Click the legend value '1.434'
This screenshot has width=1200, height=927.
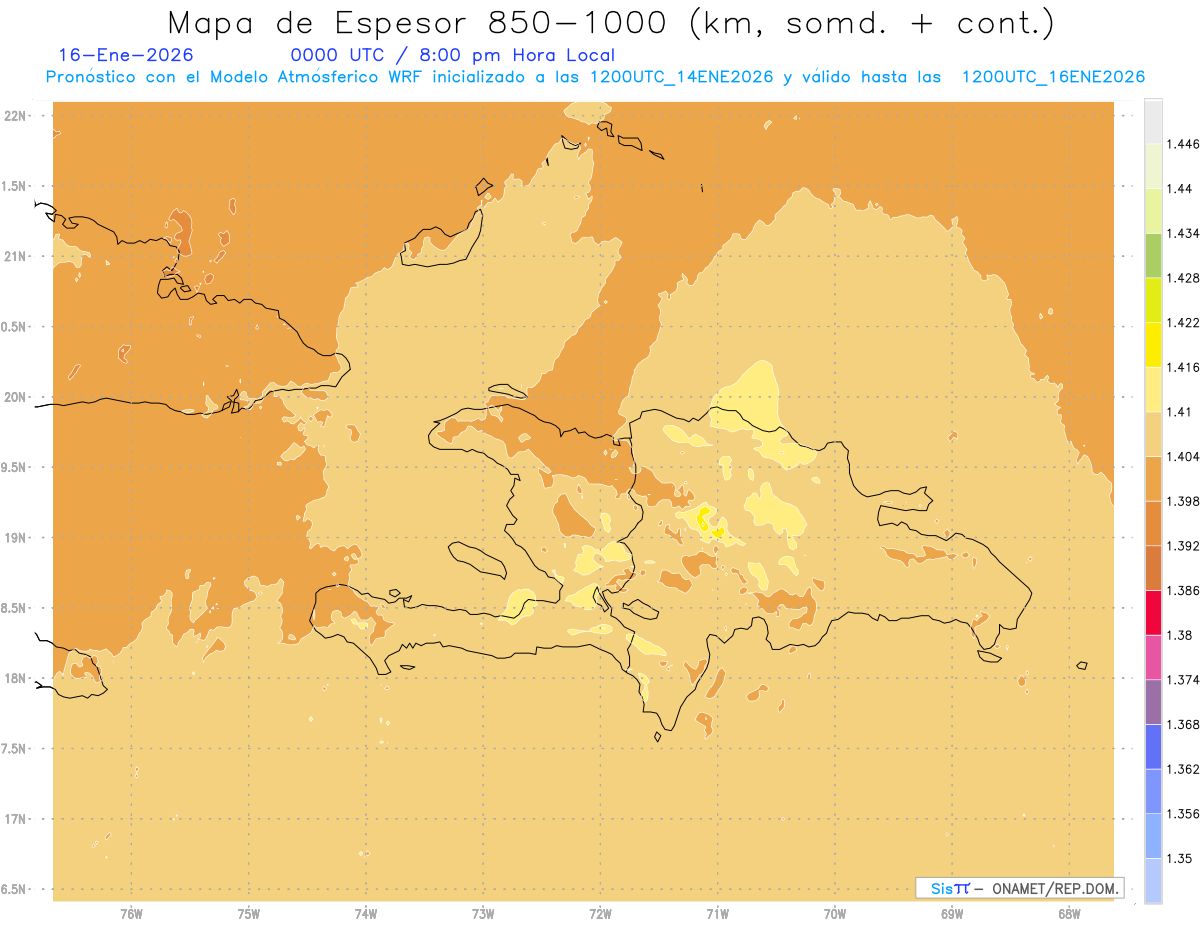tap(1185, 233)
